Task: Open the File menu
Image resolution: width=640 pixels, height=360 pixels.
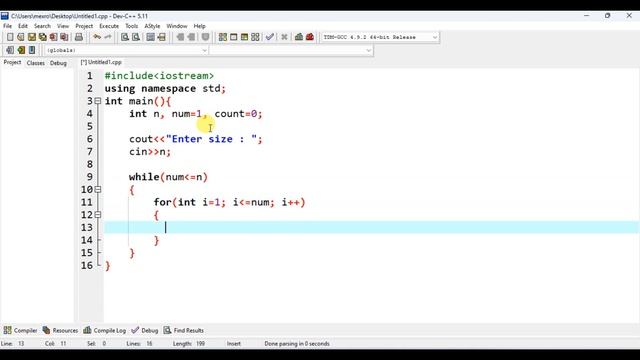Action: [x=7, y=26]
